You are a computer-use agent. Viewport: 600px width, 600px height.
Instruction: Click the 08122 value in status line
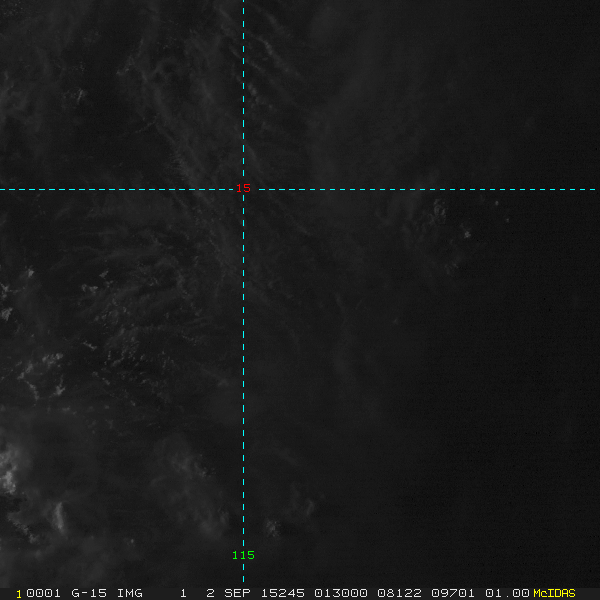tap(399, 593)
